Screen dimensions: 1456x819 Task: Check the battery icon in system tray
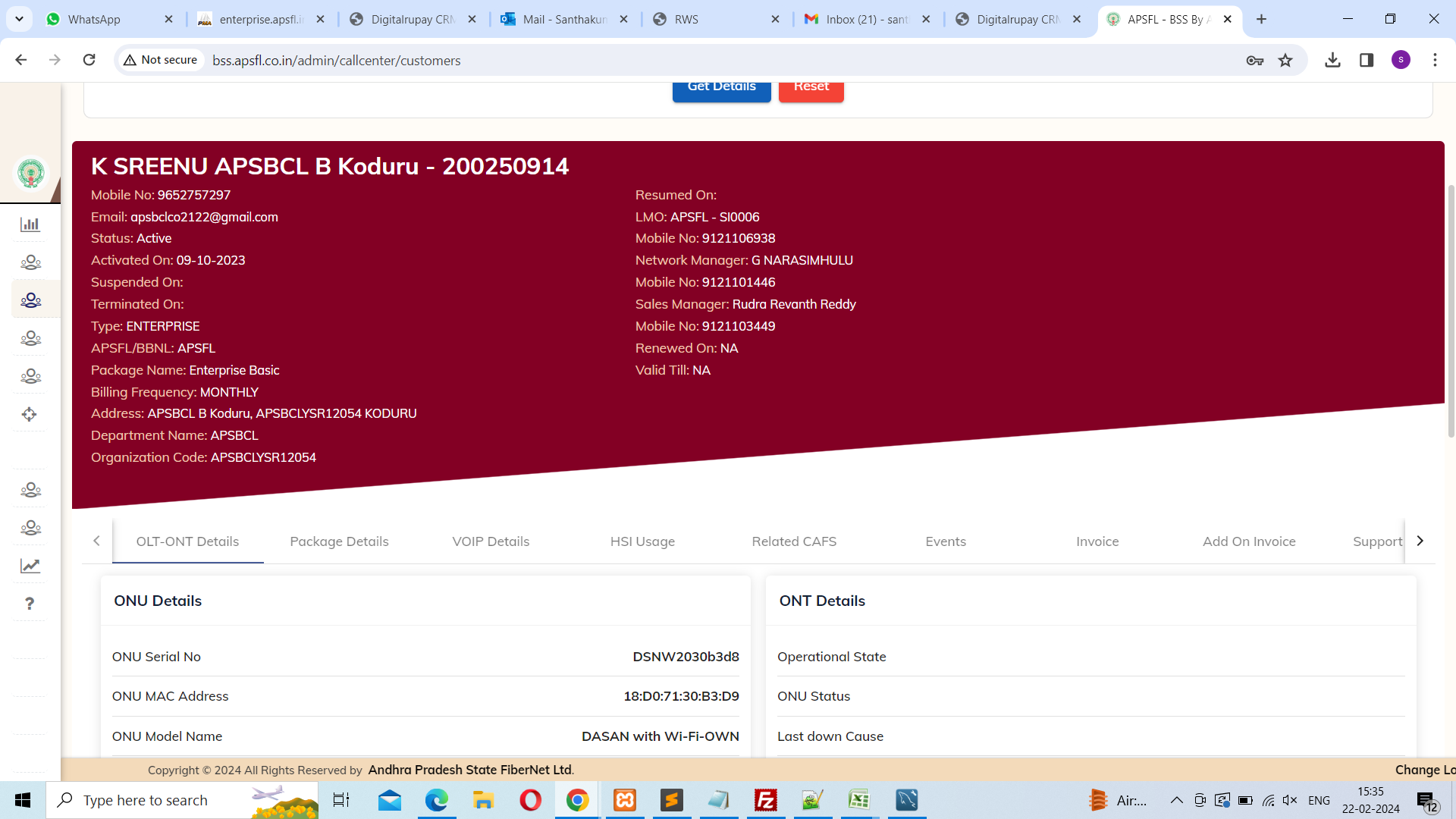point(1245,800)
